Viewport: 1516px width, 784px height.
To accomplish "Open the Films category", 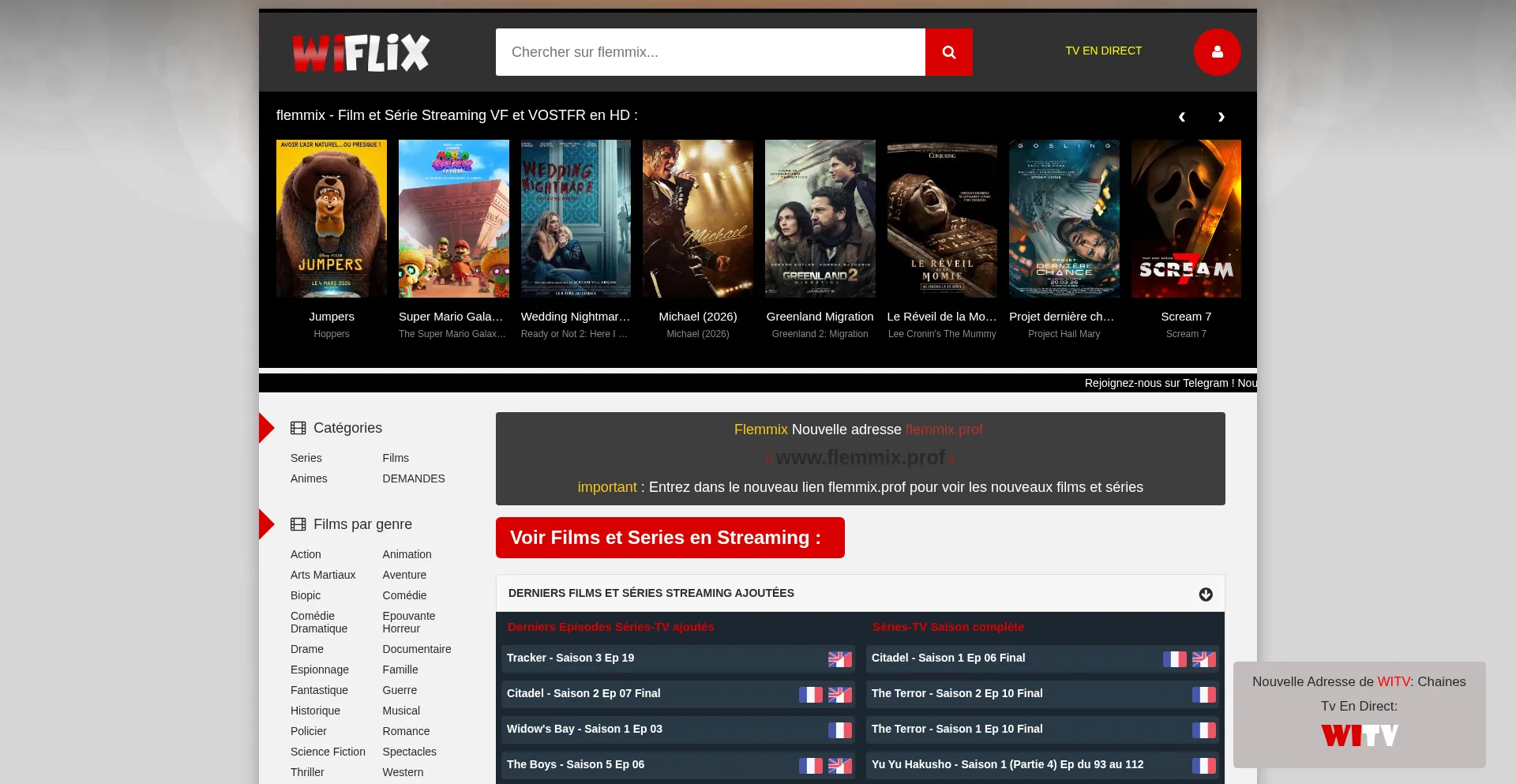I will 396,458.
